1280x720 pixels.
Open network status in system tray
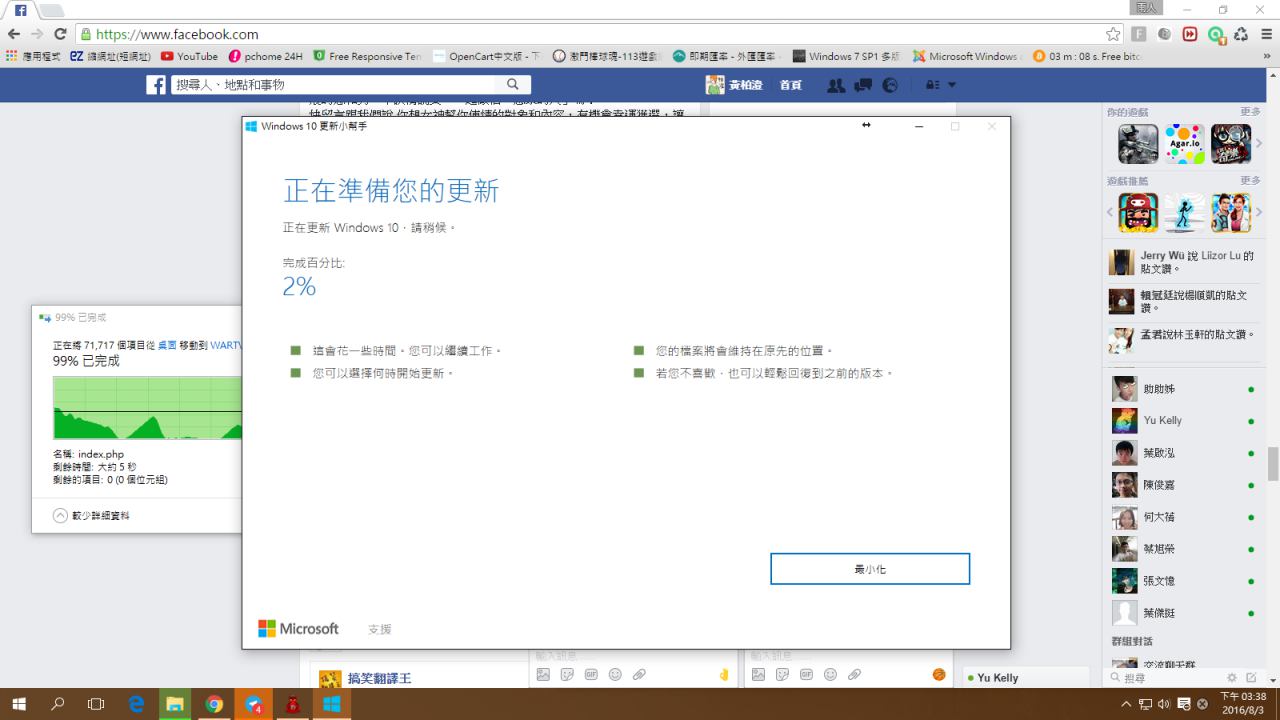(x=1146, y=704)
